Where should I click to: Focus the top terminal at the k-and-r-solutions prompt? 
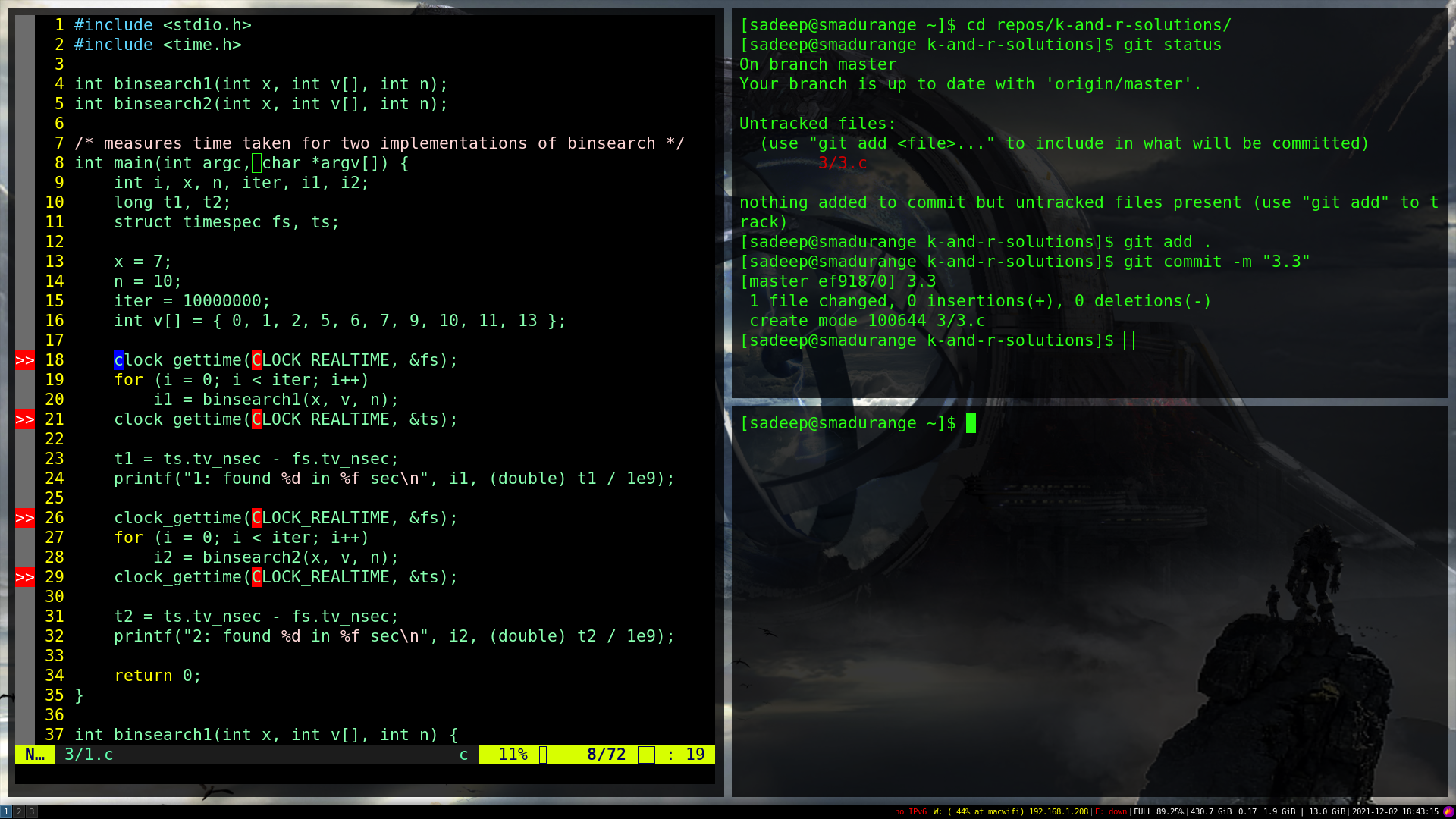(1128, 340)
